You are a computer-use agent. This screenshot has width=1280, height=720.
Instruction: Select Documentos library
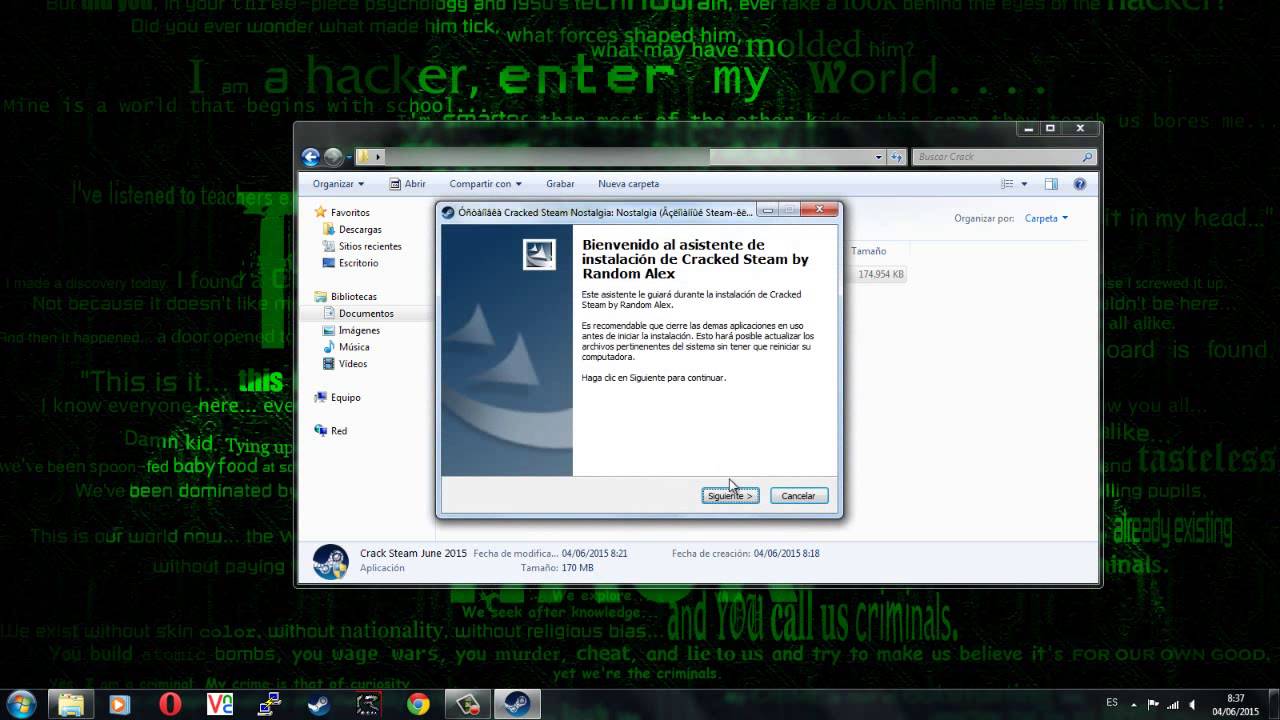[366, 313]
